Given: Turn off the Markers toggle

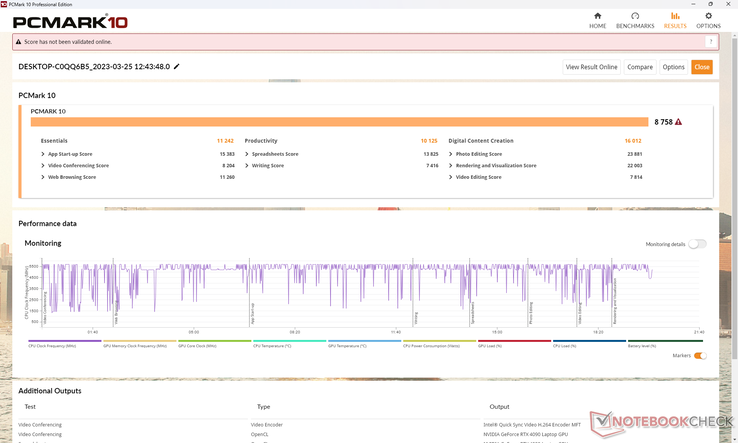Looking at the screenshot, I should coord(700,356).
